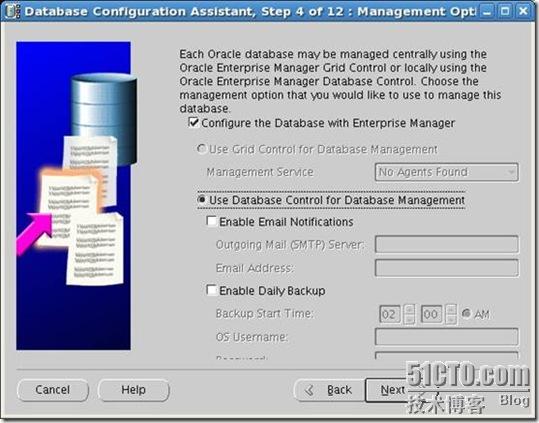The image size is (539, 423).
Task: Open the Management Service dropdown
Action: click(x=447, y=172)
